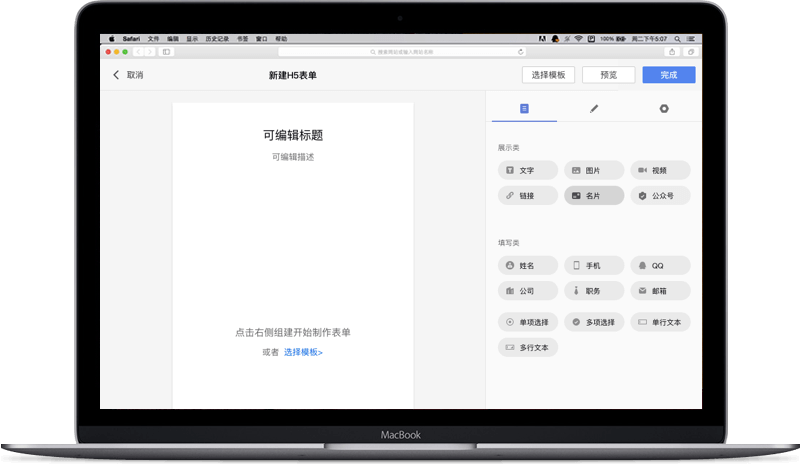Switch to the pencil style tab
Image resolution: width=800 pixels, height=464 pixels.
click(594, 109)
